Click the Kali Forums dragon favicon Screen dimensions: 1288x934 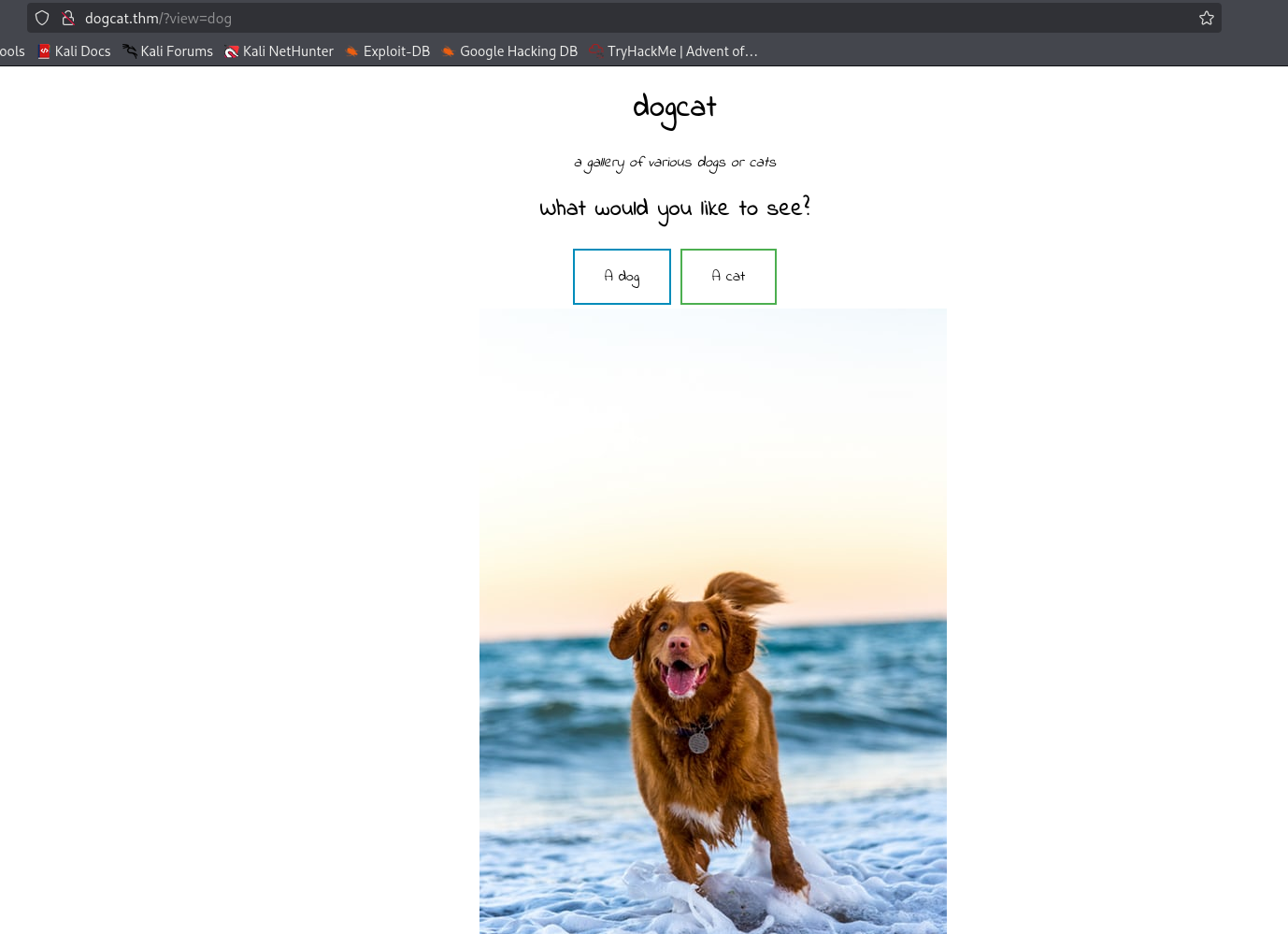tap(128, 51)
